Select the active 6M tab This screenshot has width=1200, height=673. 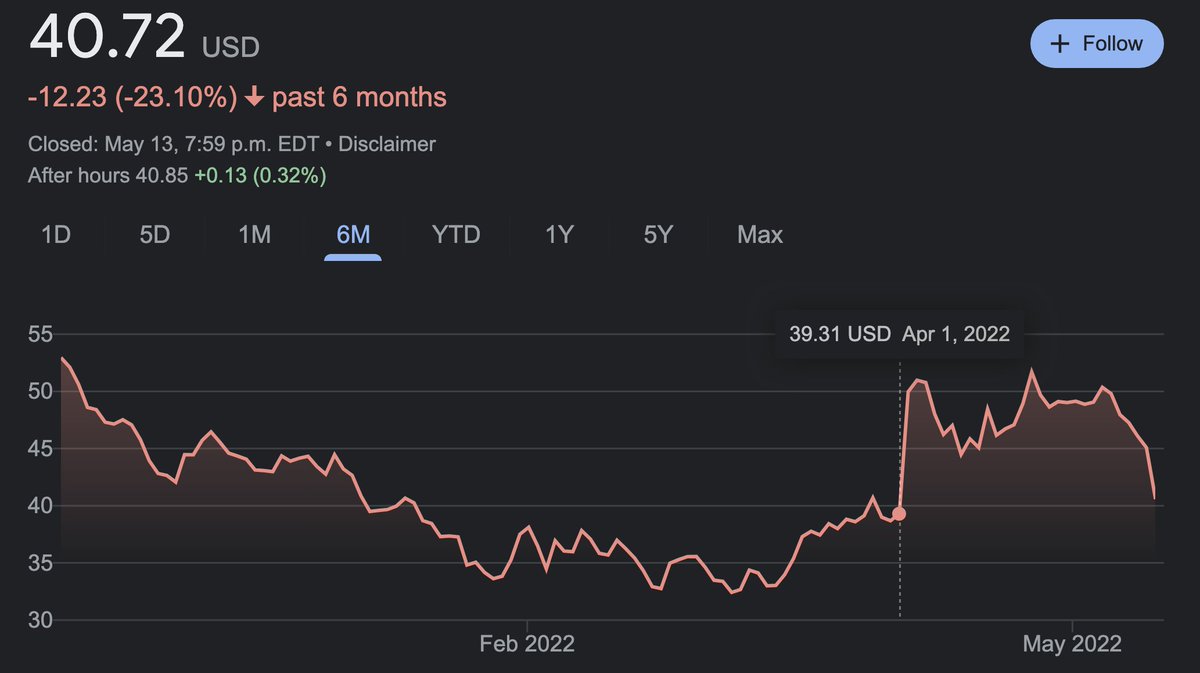tap(353, 235)
